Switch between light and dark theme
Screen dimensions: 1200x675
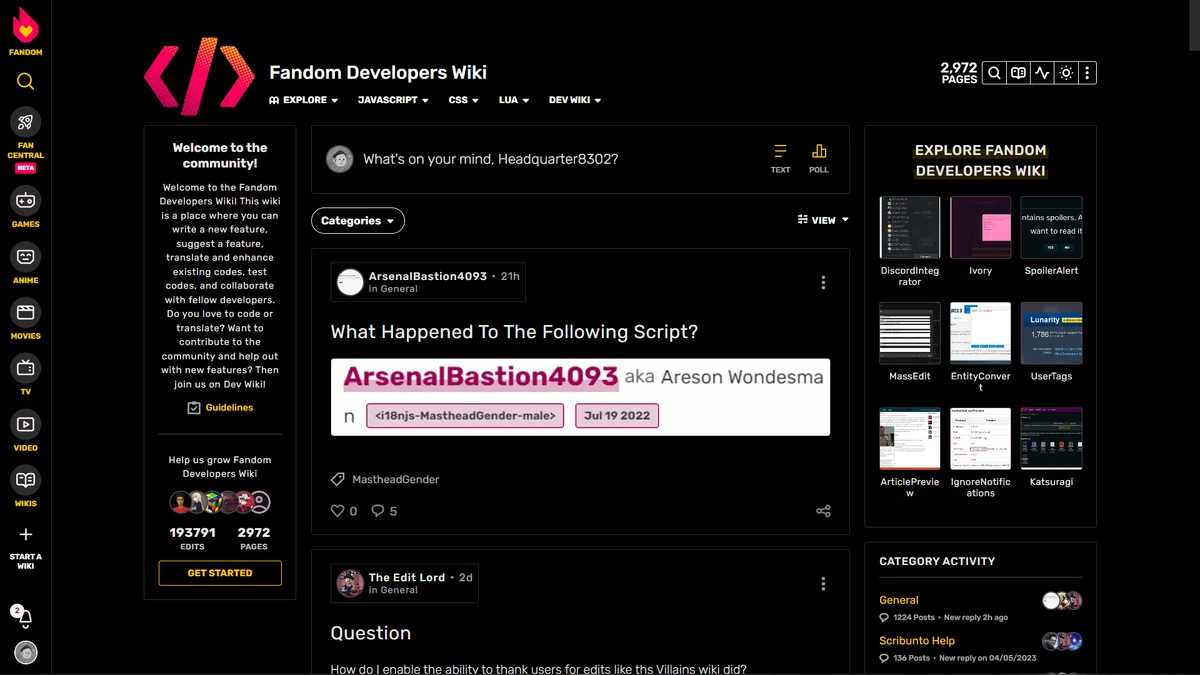click(x=1065, y=72)
